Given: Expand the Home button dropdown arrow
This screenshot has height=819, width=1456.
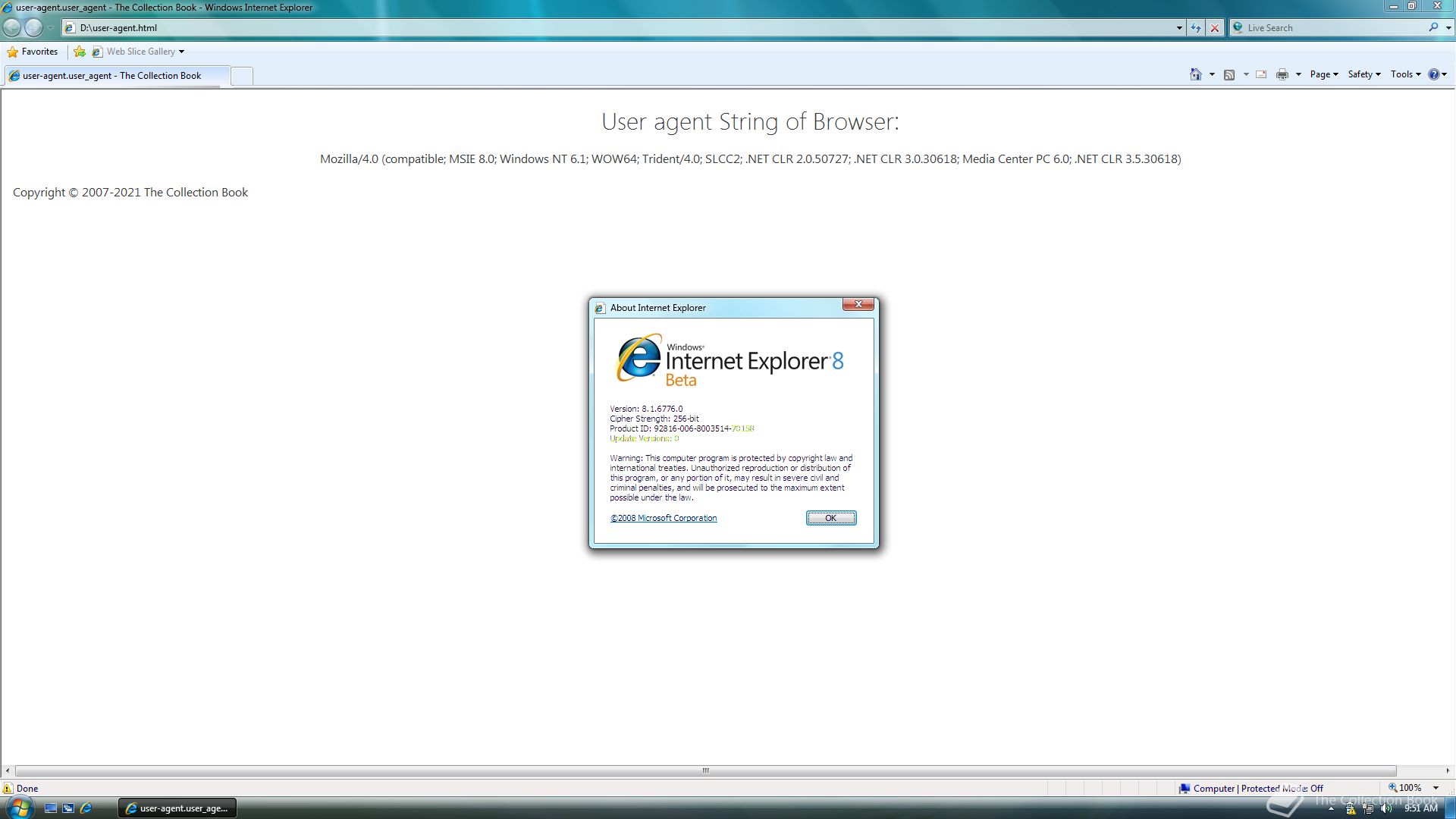Looking at the screenshot, I should [1212, 74].
